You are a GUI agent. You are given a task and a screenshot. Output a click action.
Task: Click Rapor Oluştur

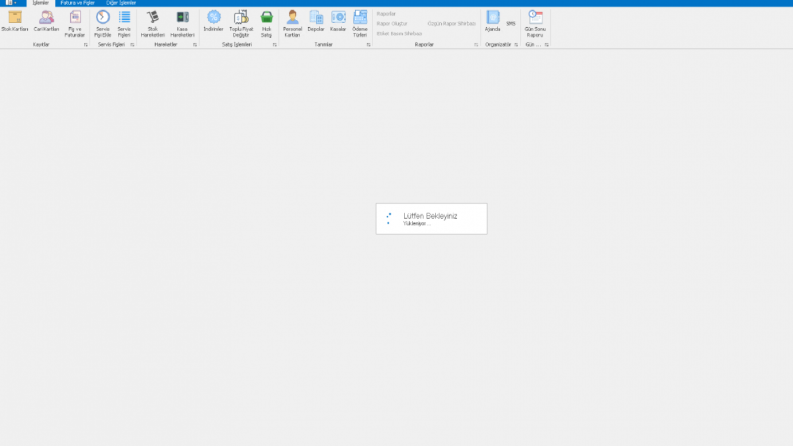(x=392, y=24)
